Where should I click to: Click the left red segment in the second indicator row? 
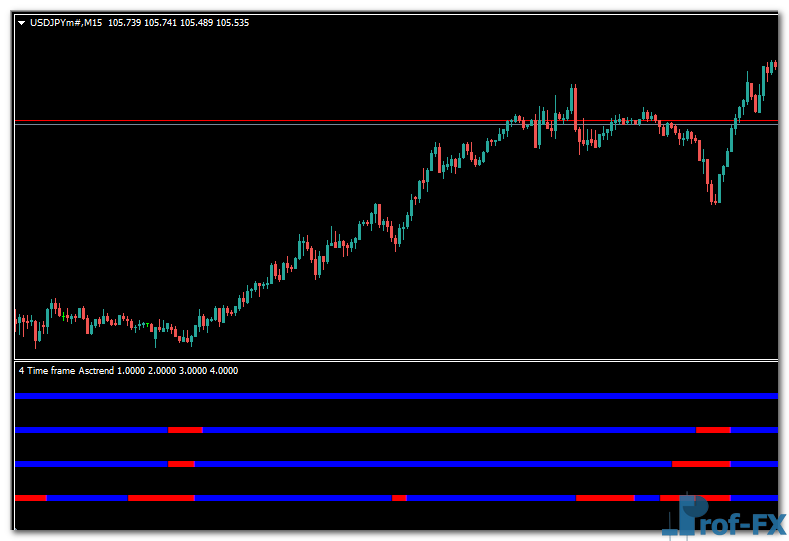point(185,430)
